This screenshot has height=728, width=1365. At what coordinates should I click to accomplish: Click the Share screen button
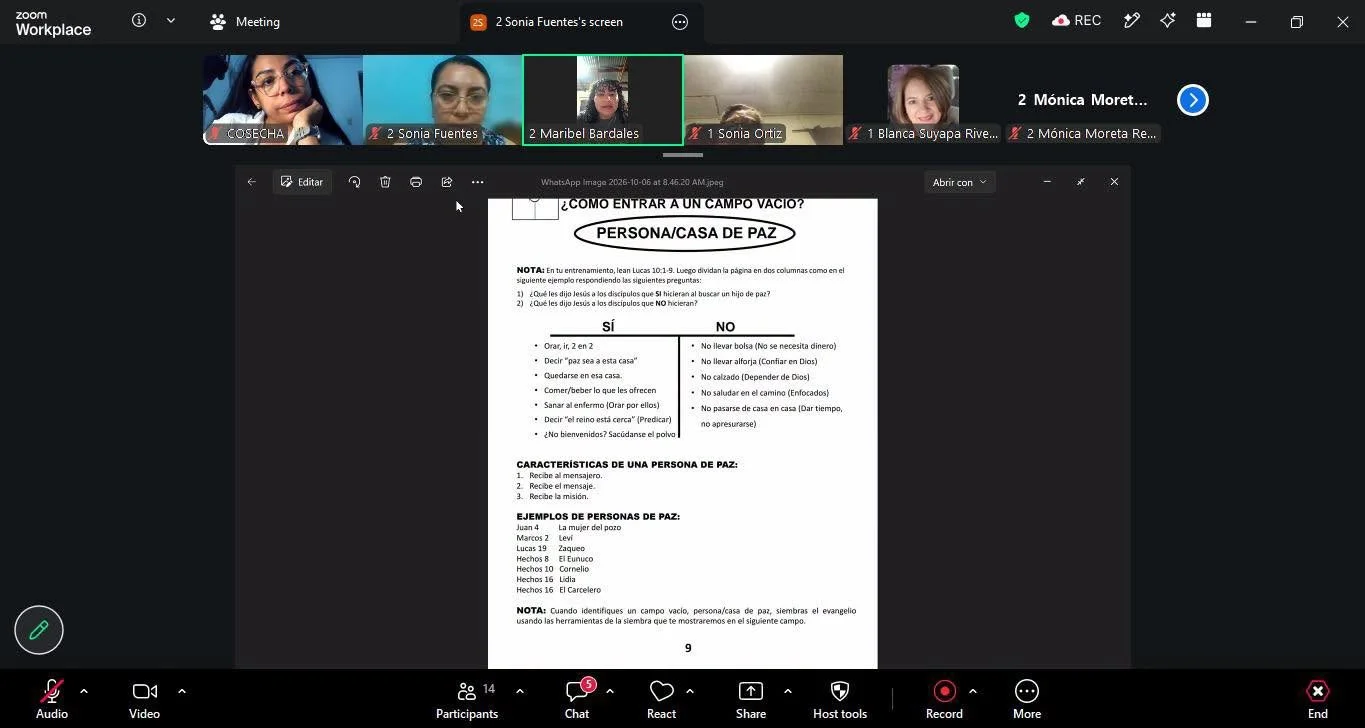pos(751,699)
